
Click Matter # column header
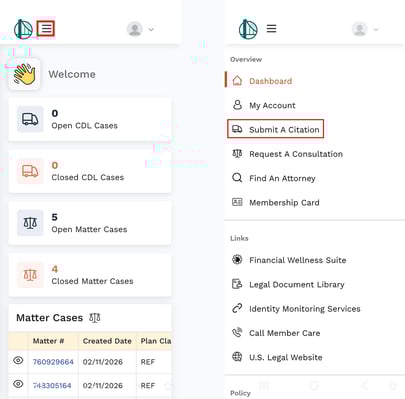pos(48,341)
